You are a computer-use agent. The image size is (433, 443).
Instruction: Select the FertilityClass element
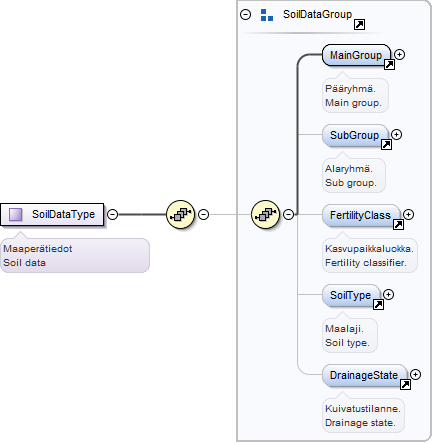tap(361, 215)
